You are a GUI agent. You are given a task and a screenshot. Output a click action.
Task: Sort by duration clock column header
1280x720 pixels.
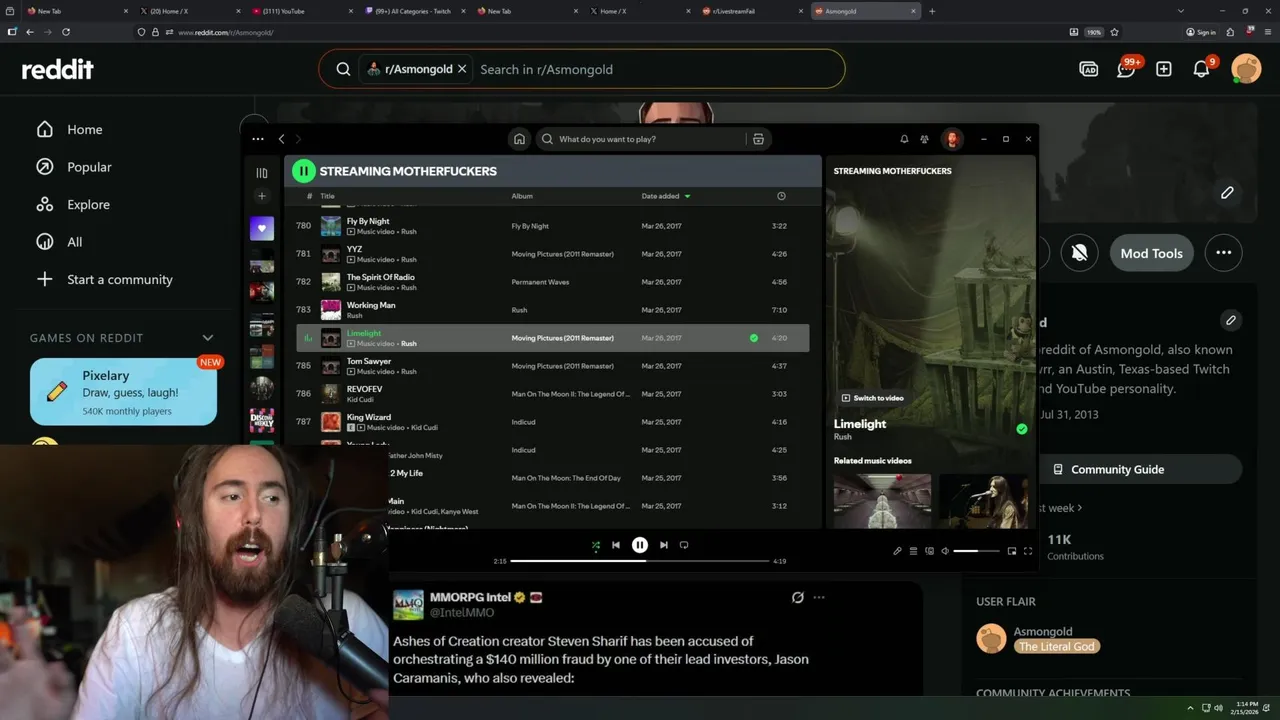[781, 196]
